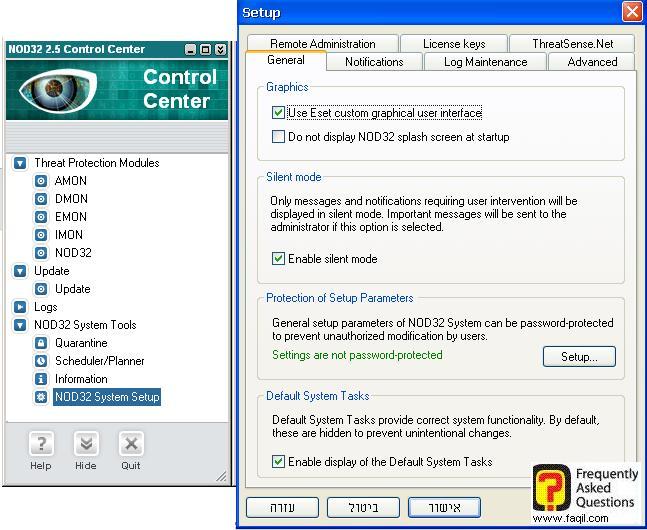The height and width of the screenshot is (530, 647).
Task: Click the Help question mark icon
Action: (40, 444)
